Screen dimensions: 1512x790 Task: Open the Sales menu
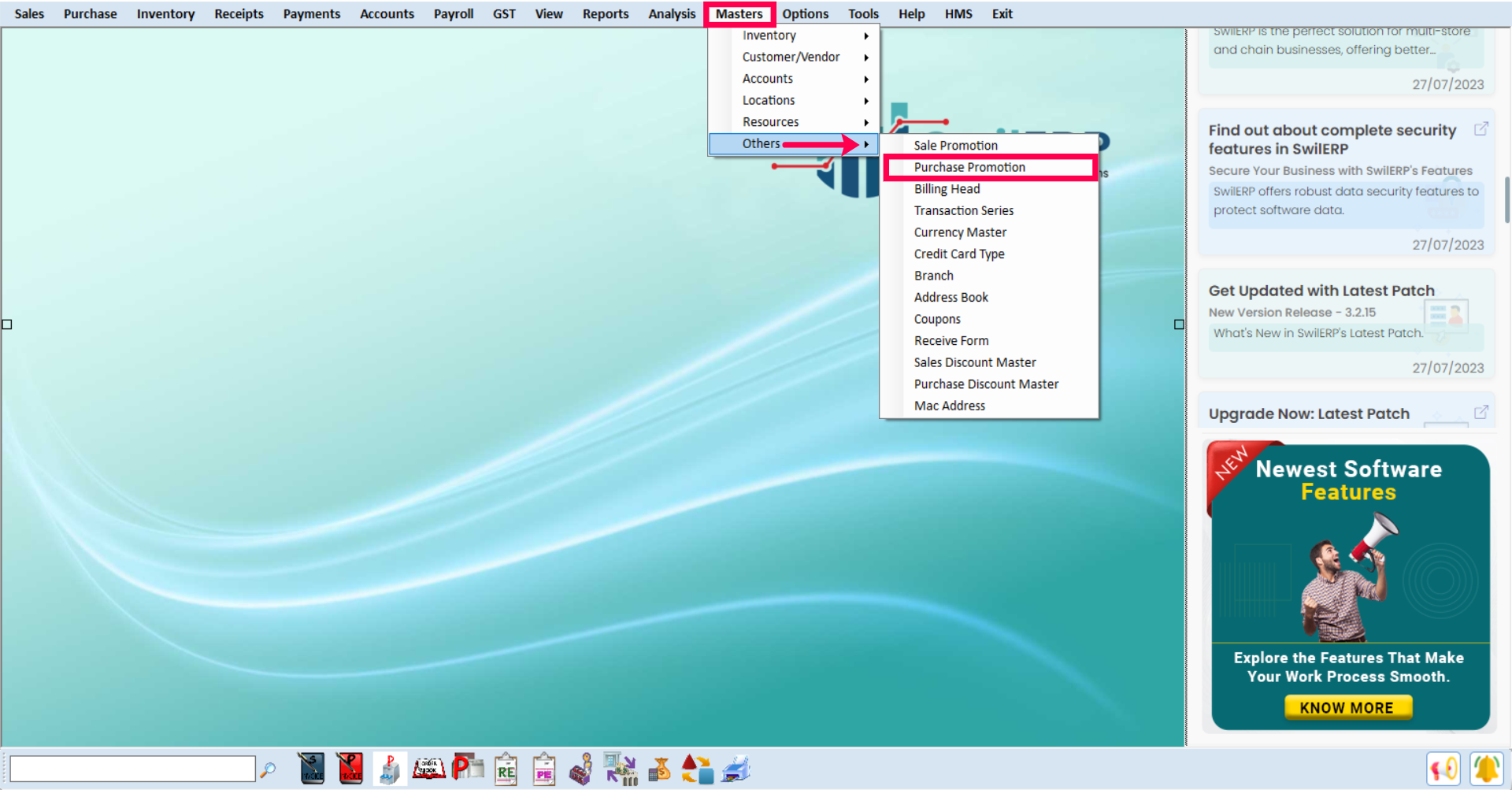coord(29,14)
